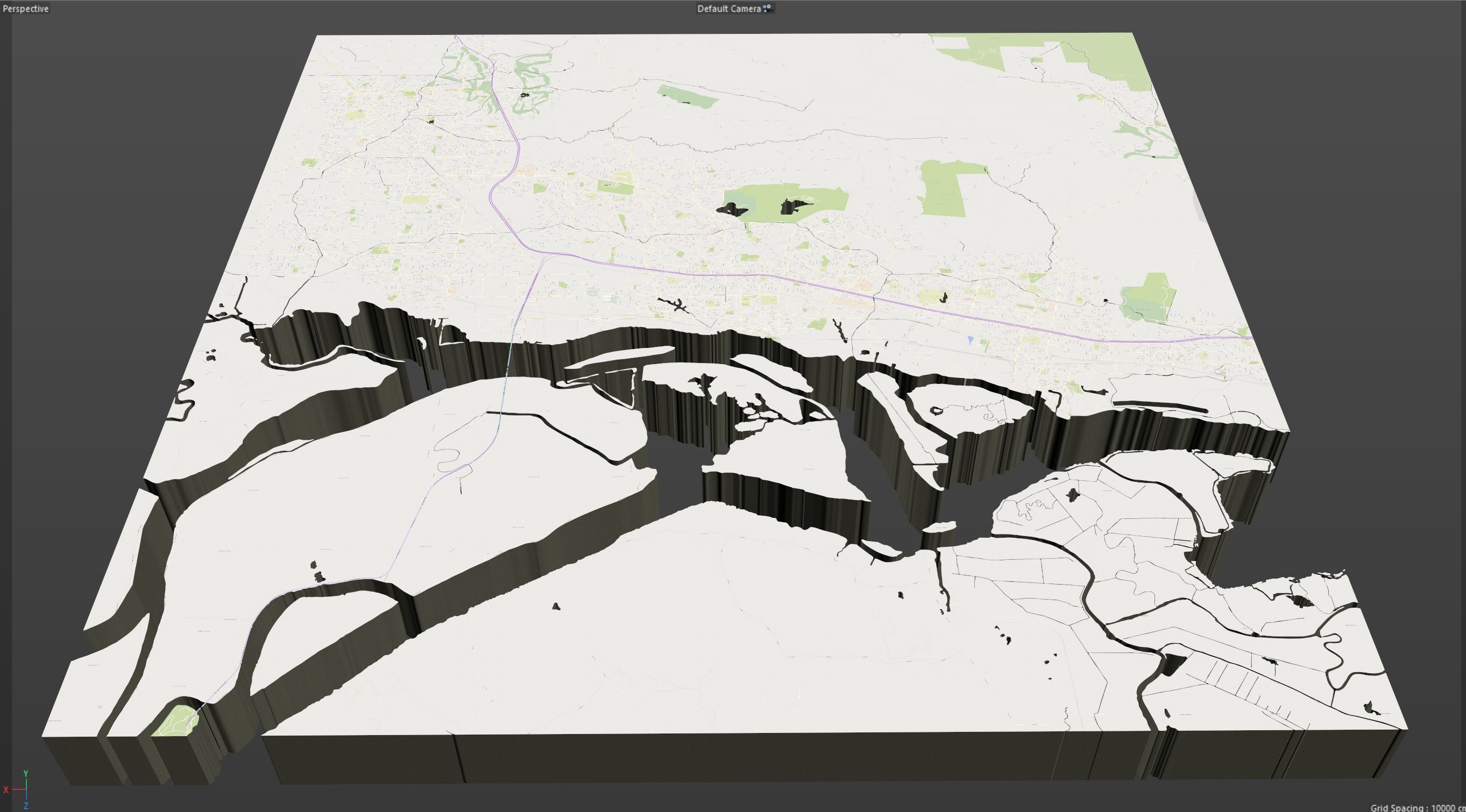Click the Perspective viewport label

pos(25,9)
